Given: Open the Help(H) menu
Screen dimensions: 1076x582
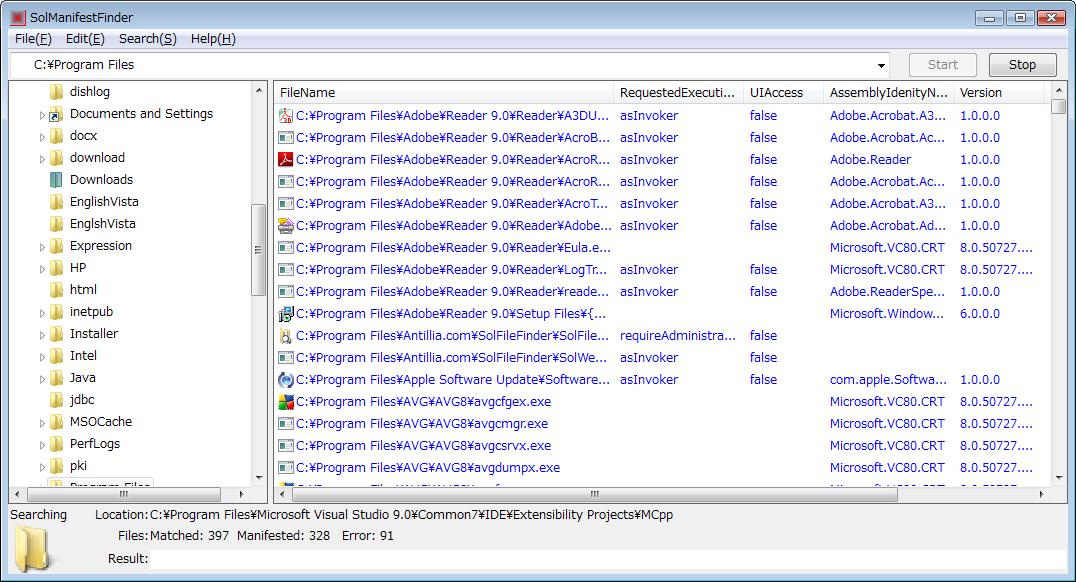Looking at the screenshot, I should coord(213,39).
